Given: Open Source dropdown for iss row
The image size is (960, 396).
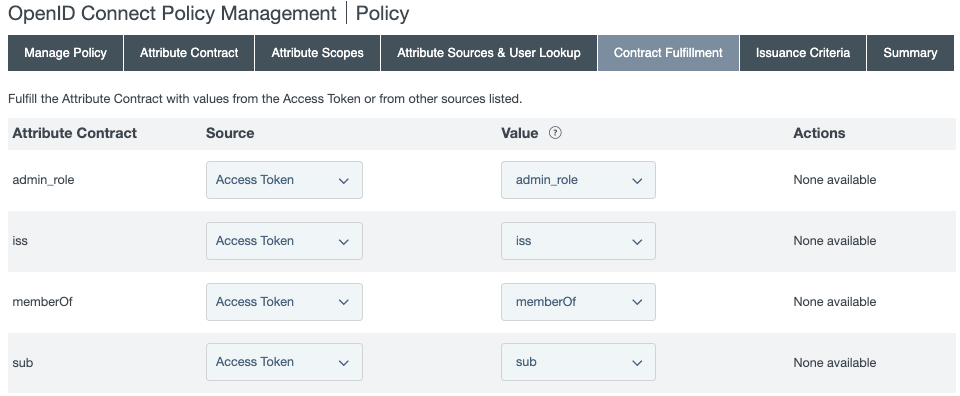Looking at the screenshot, I should click(284, 241).
